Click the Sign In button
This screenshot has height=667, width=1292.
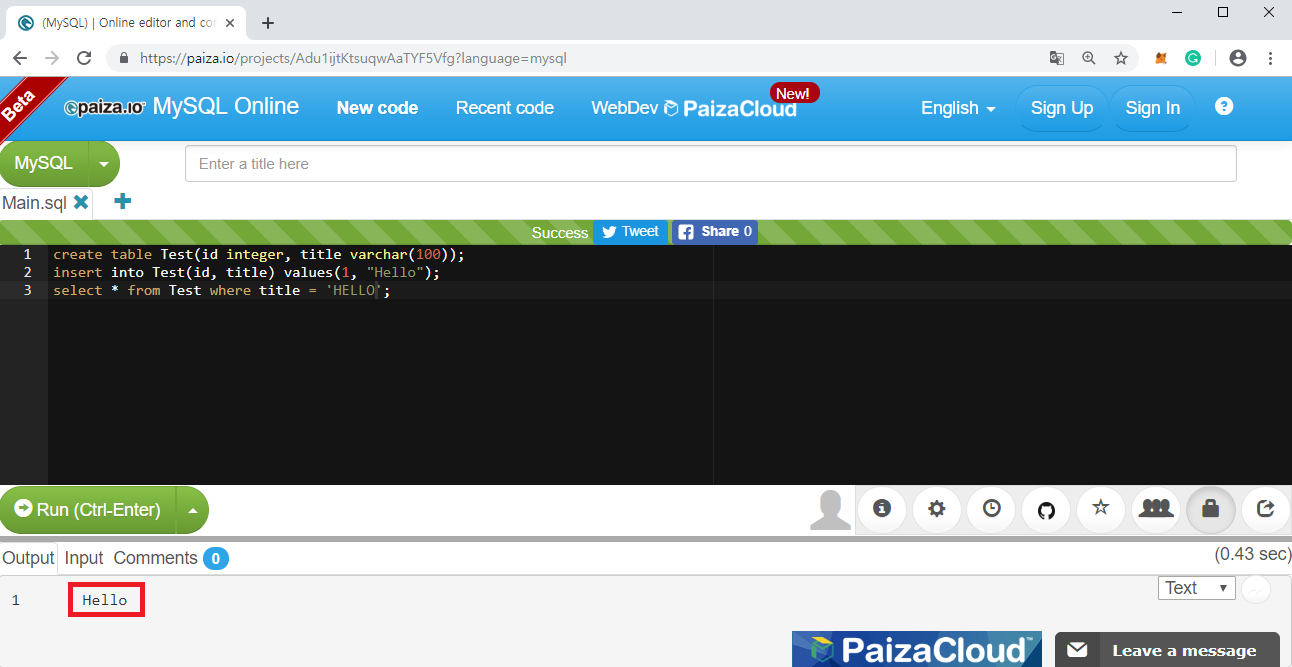[x=1153, y=108]
